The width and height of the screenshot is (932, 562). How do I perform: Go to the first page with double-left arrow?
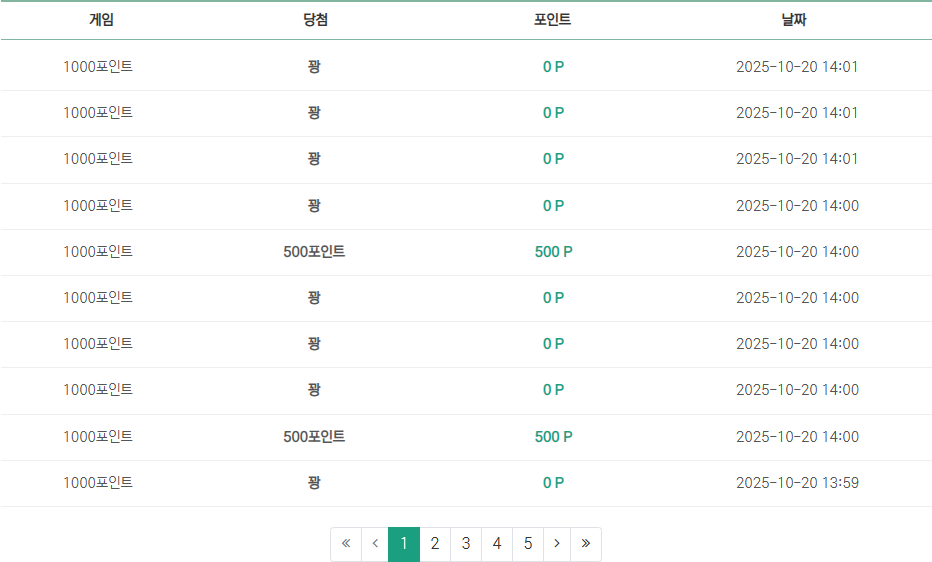(346, 544)
